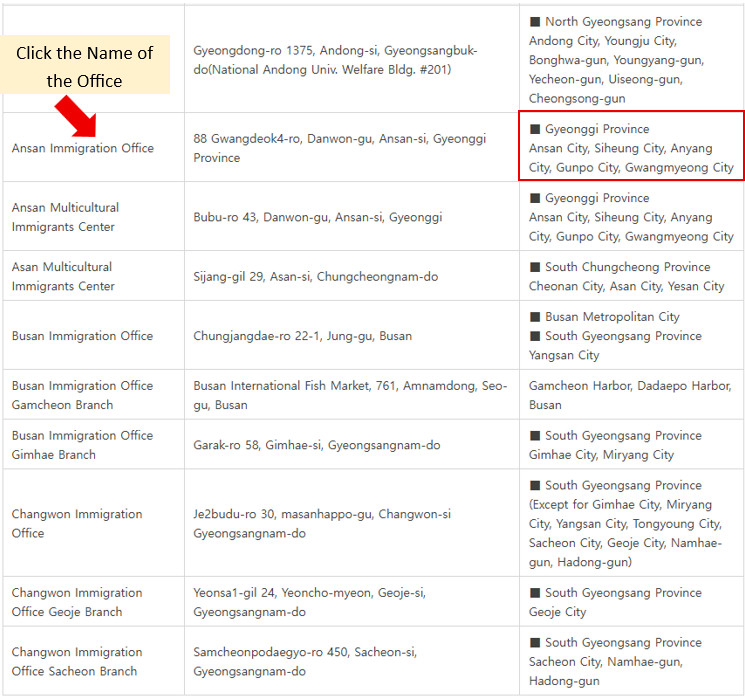Click the Chungjangdae-ro 22-1 Busan address
This screenshot has width=745, height=697.
point(303,336)
